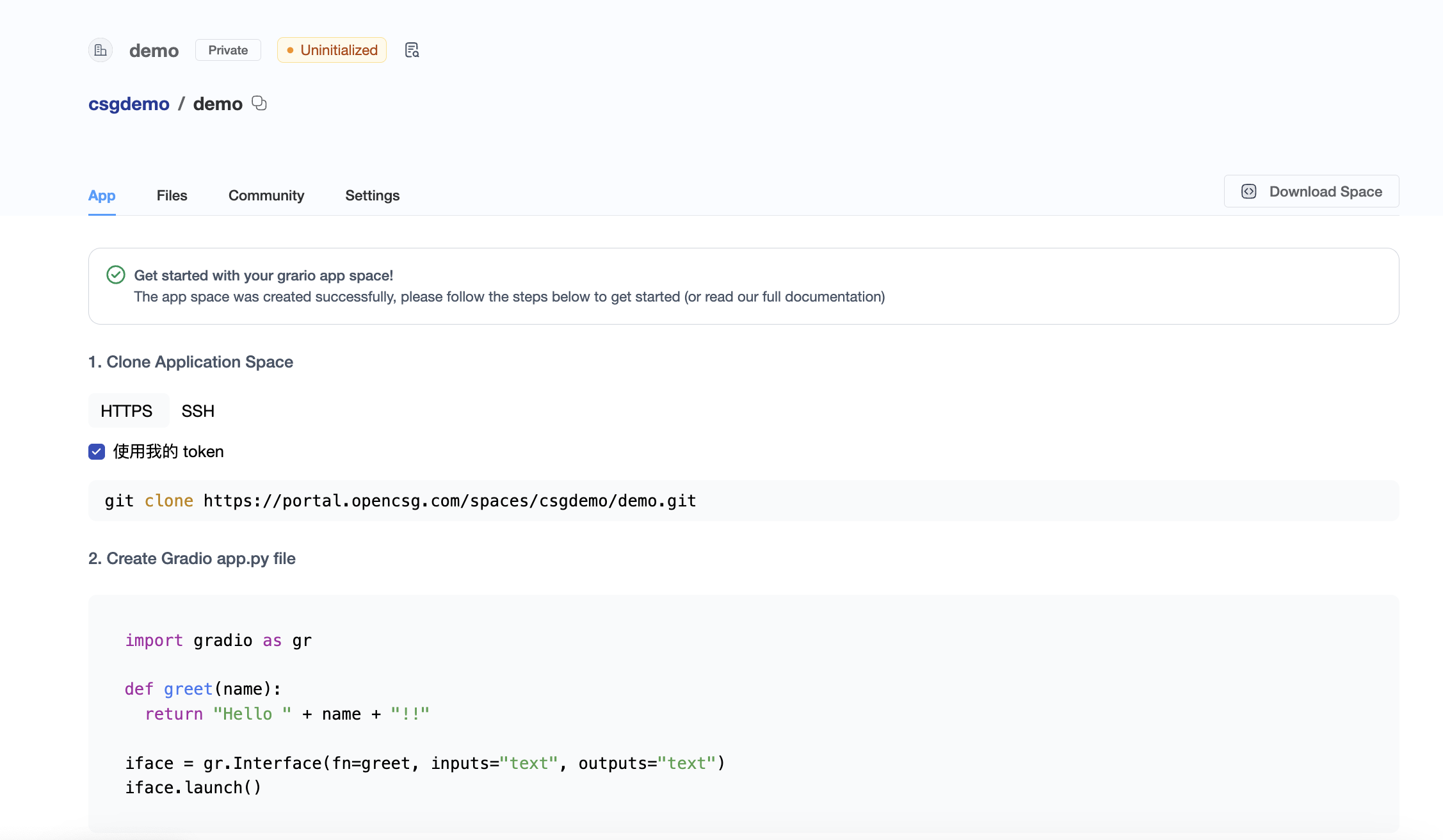Click the green checkmark success icon
1443x840 pixels.
click(115, 275)
